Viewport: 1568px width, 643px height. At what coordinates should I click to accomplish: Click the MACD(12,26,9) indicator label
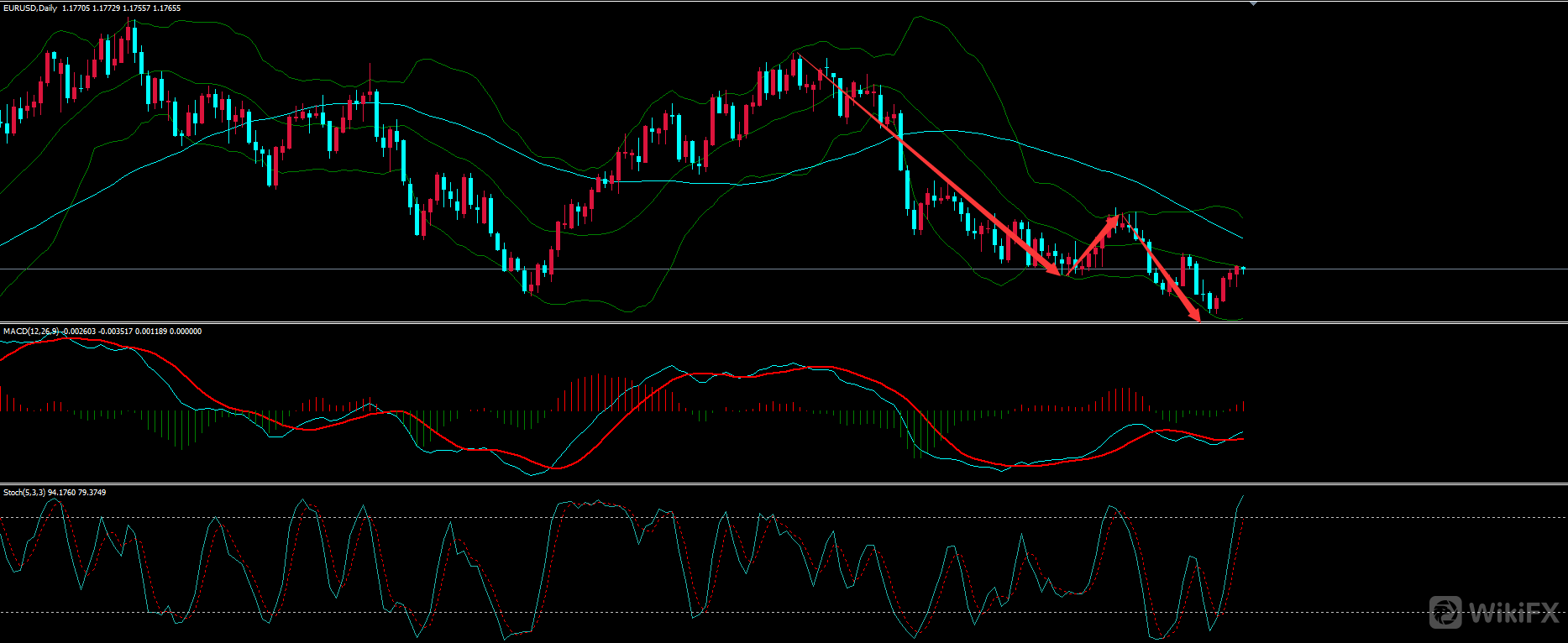[31, 332]
